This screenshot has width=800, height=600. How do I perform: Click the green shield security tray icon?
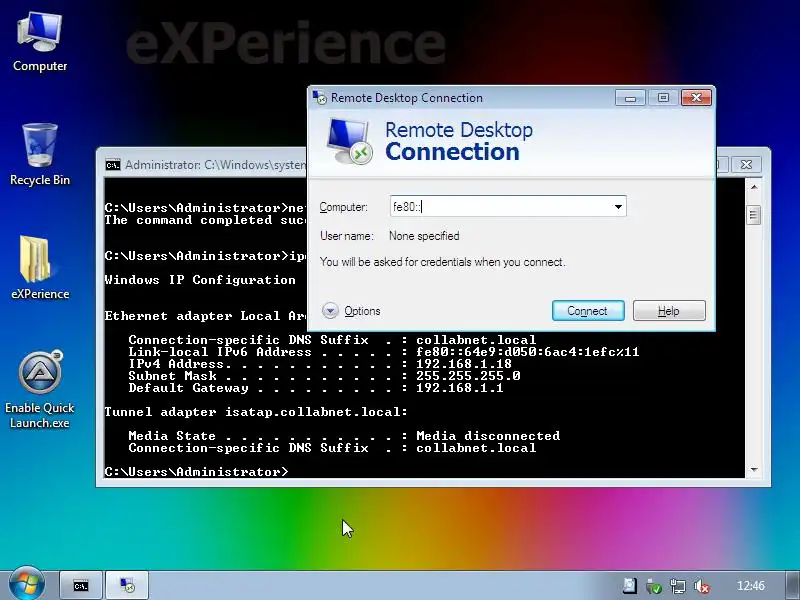tap(654, 586)
